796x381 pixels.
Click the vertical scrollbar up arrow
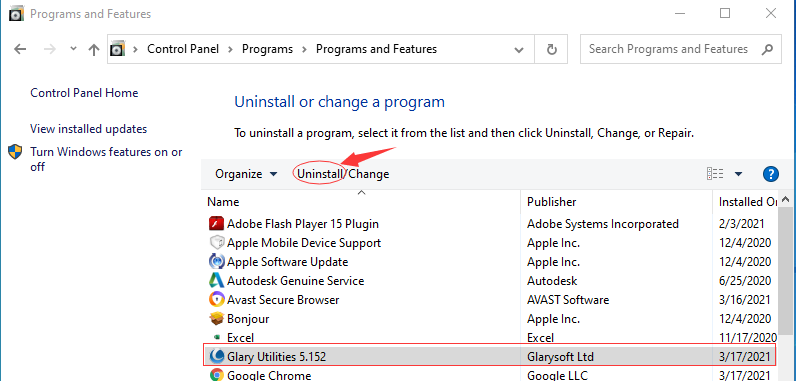tap(785, 199)
